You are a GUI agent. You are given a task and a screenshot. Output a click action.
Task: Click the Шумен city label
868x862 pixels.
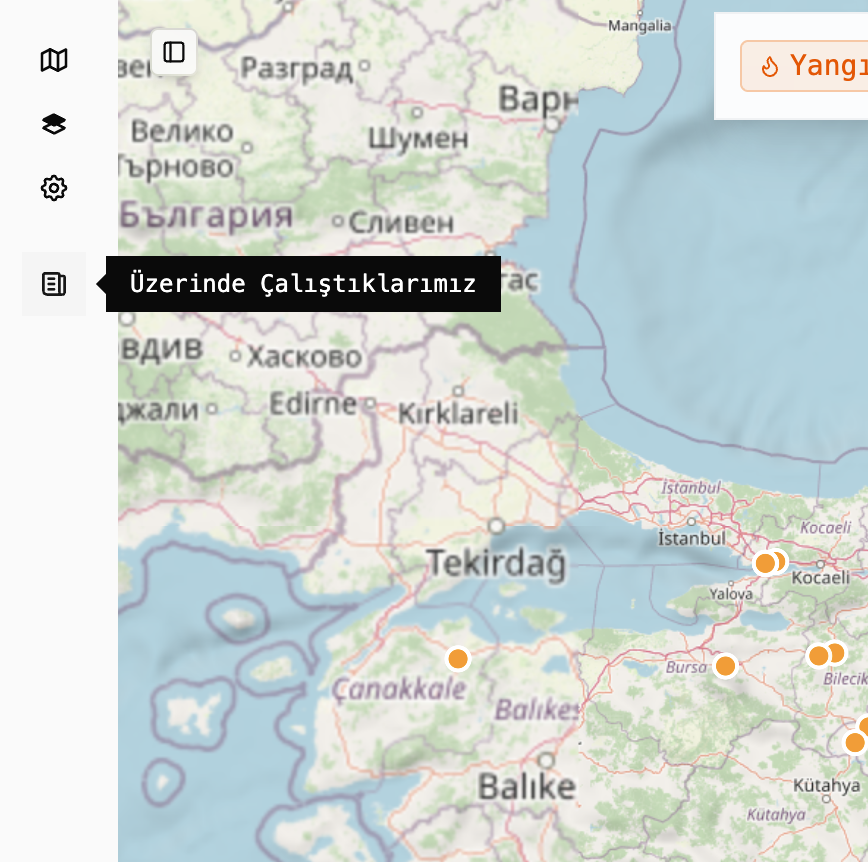(x=418, y=138)
